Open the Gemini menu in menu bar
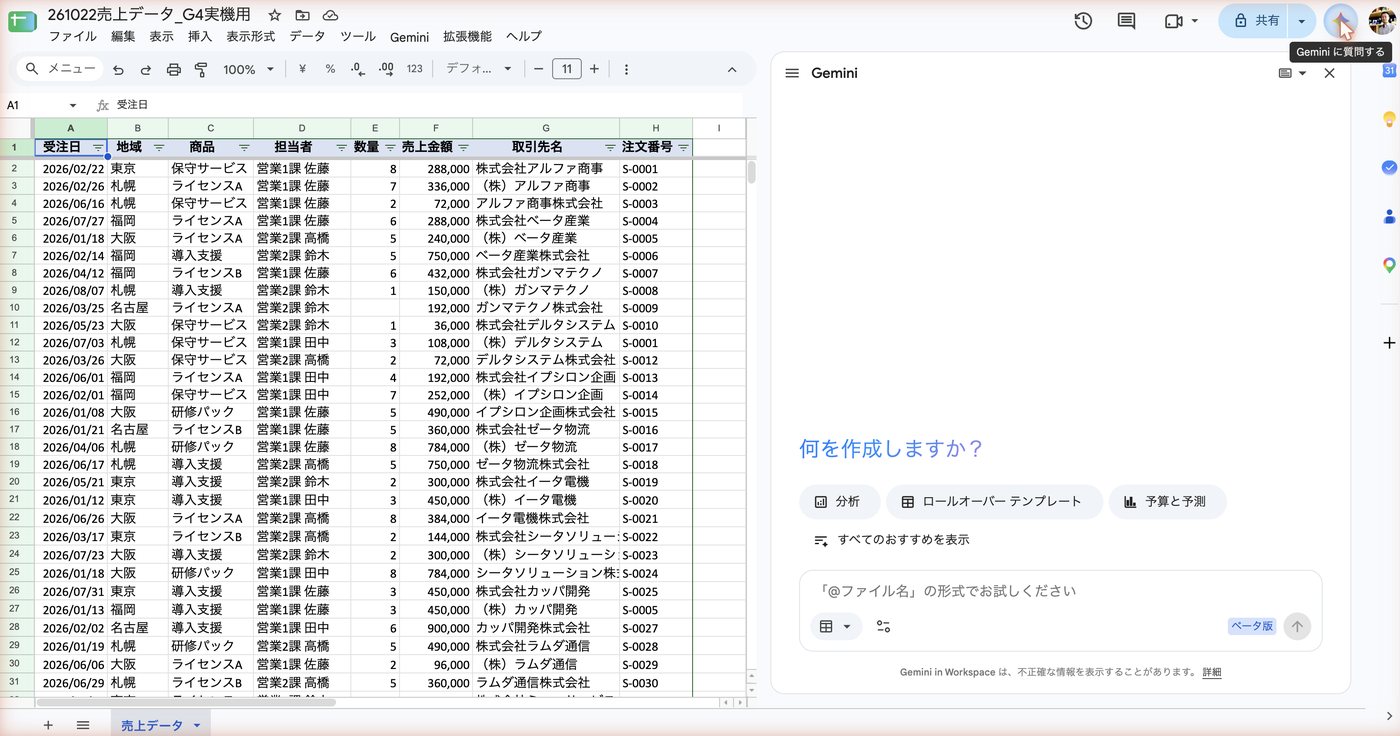Image resolution: width=1400 pixels, height=736 pixels. 409,37
